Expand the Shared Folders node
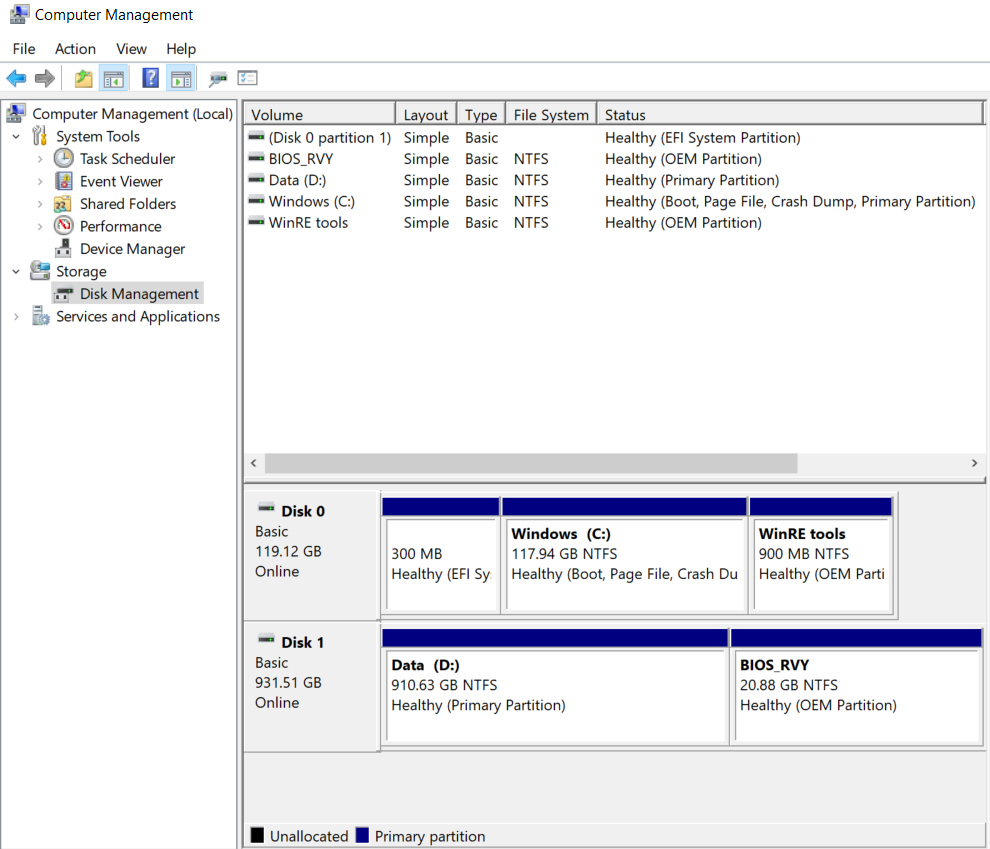Image resolution: width=990 pixels, height=849 pixels. [x=40, y=204]
